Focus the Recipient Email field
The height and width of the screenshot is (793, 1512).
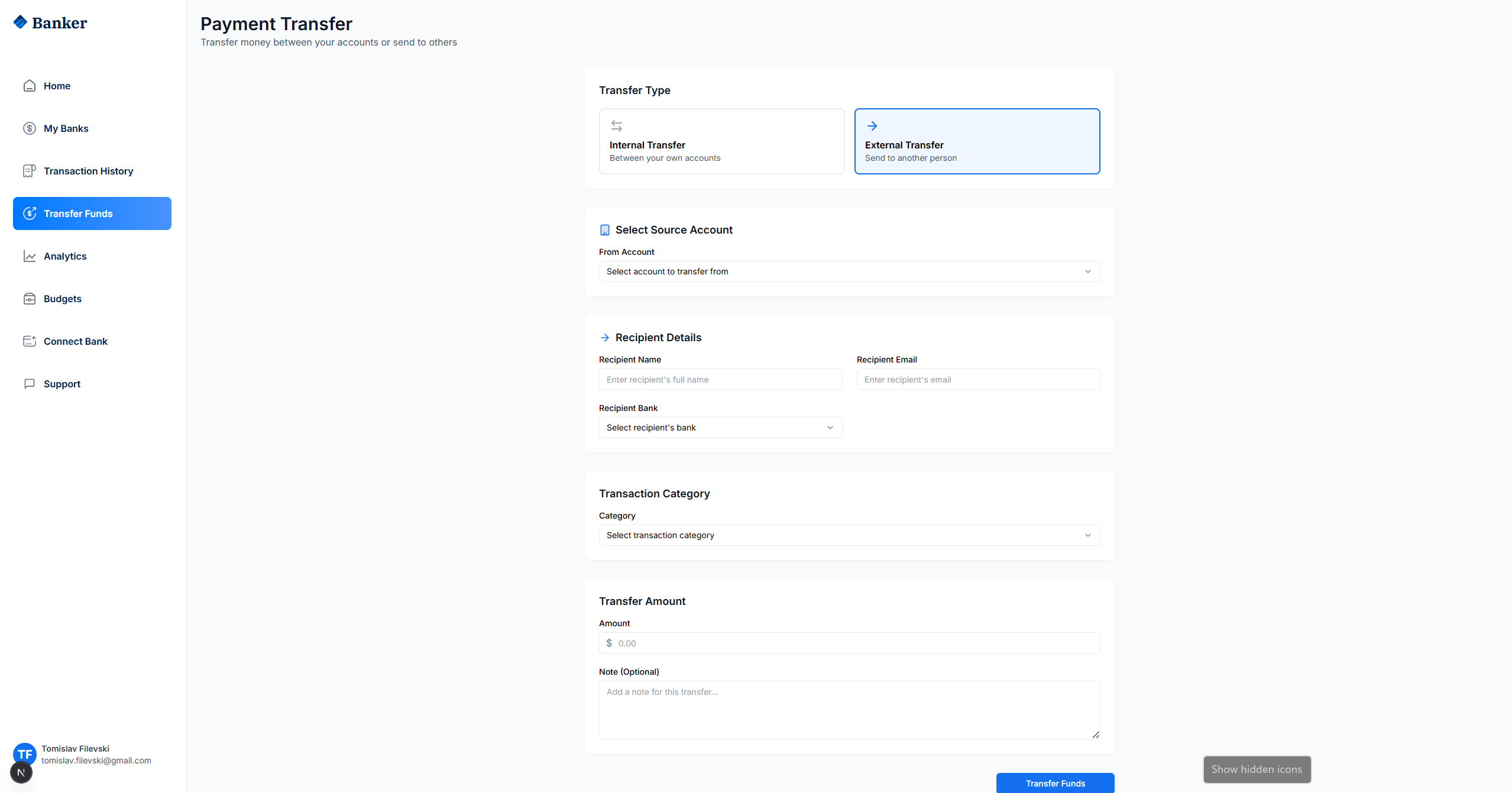(978, 380)
